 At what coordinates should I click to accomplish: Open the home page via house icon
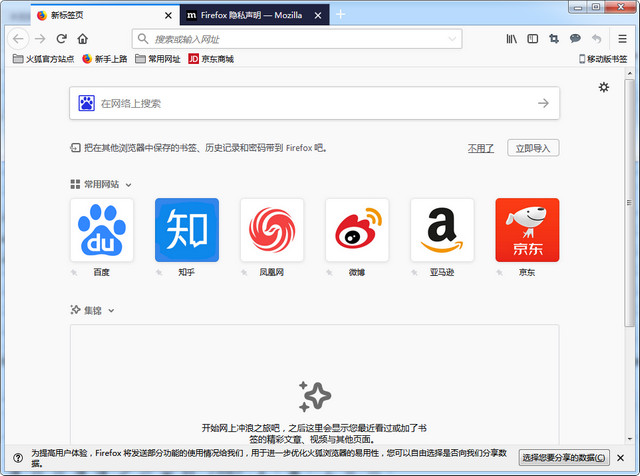point(83,39)
